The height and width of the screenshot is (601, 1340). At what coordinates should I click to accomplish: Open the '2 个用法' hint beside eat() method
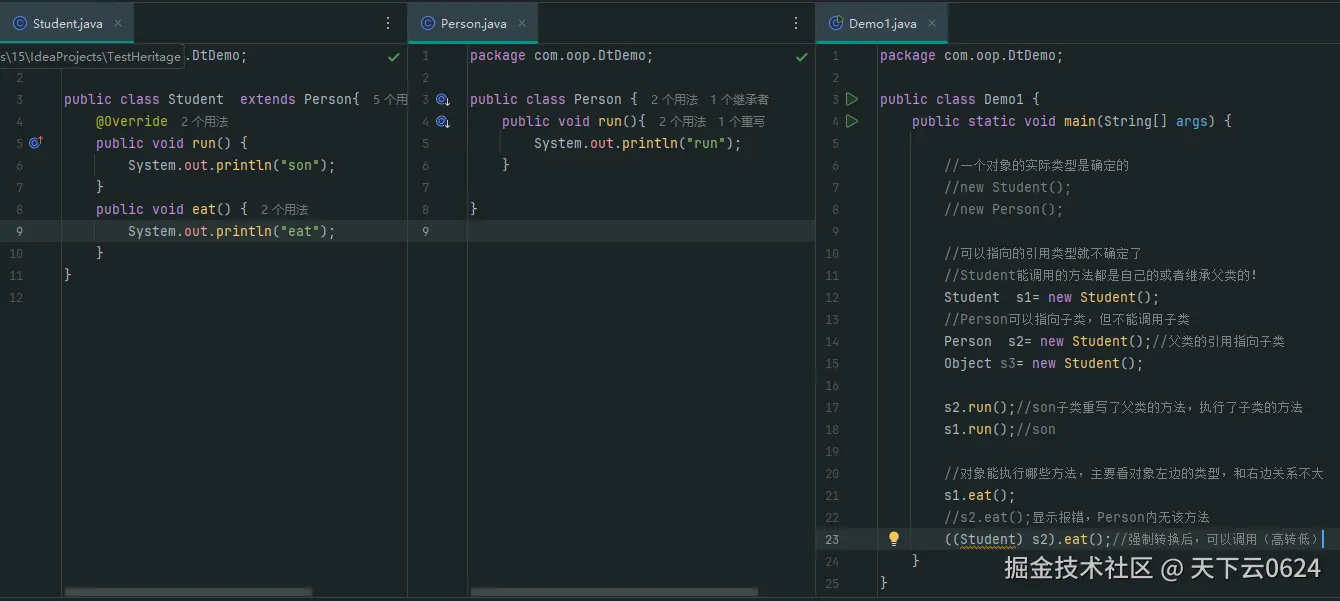coord(284,210)
